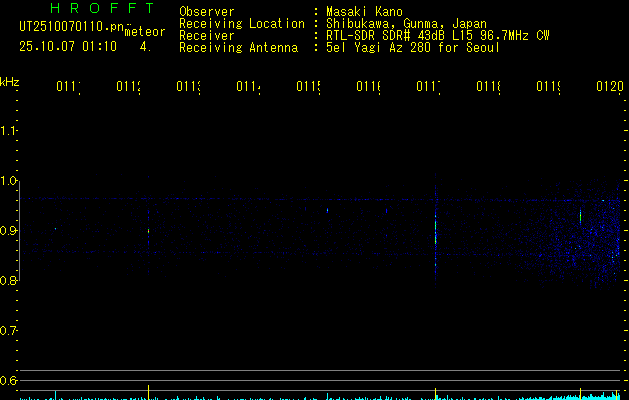Click the 1.0 kHz frequency label
This screenshot has width=629, height=400.
[x=9, y=181]
